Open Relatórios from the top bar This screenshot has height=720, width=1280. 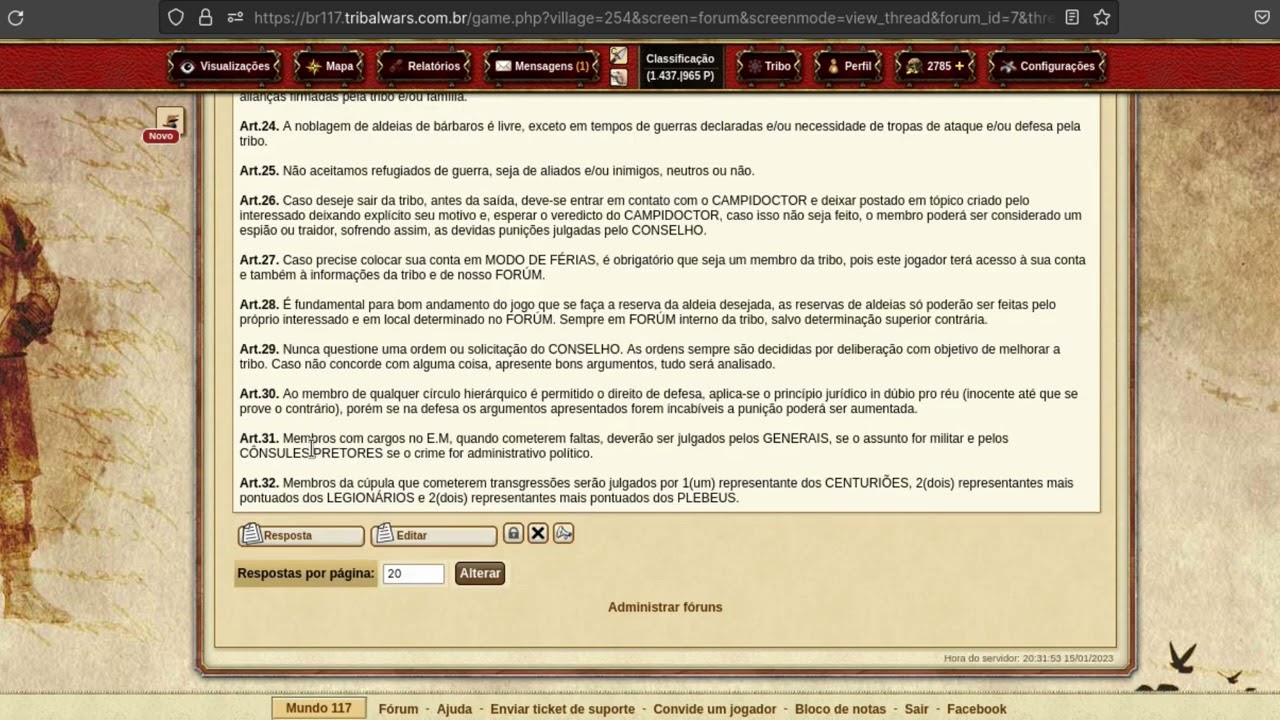click(x=423, y=66)
